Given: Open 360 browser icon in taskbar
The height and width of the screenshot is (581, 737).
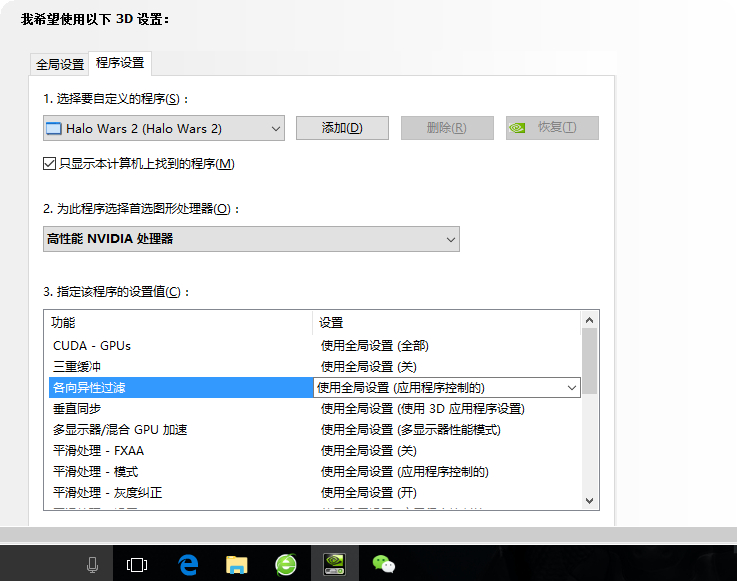Looking at the screenshot, I should (x=286, y=564).
